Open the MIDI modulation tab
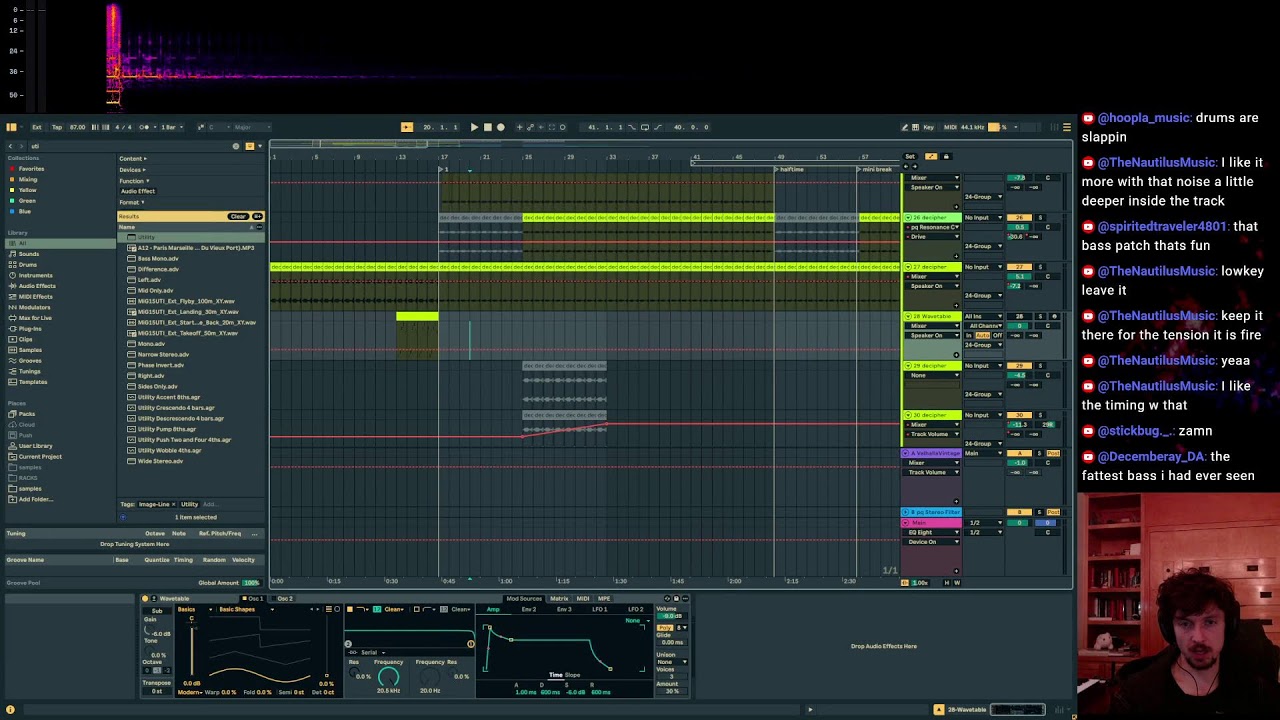Viewport: 1280px width, 720px height. (583, 599)
